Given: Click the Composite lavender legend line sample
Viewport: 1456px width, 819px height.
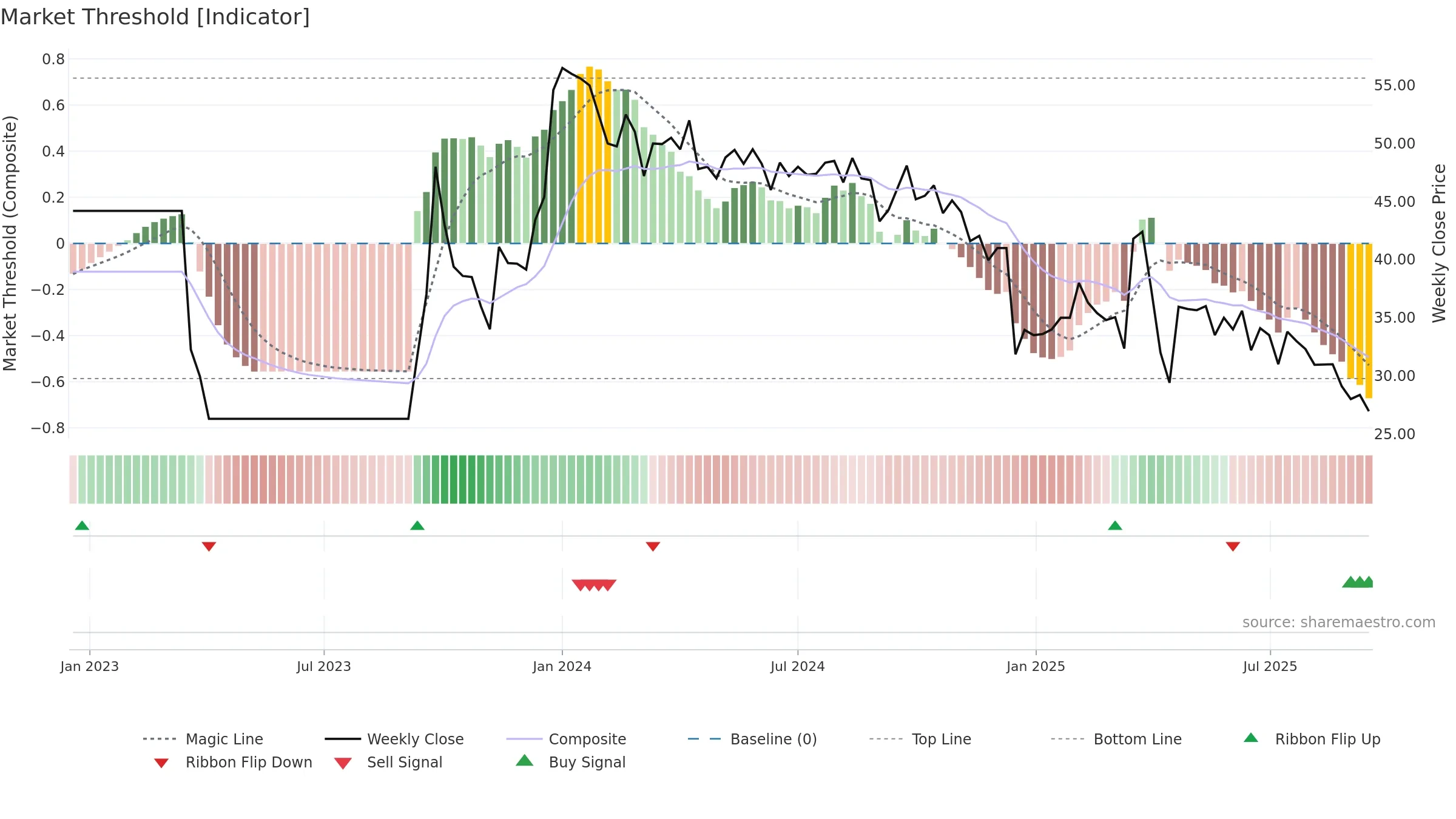Looking at the screenshot, I should coord(524,740).
